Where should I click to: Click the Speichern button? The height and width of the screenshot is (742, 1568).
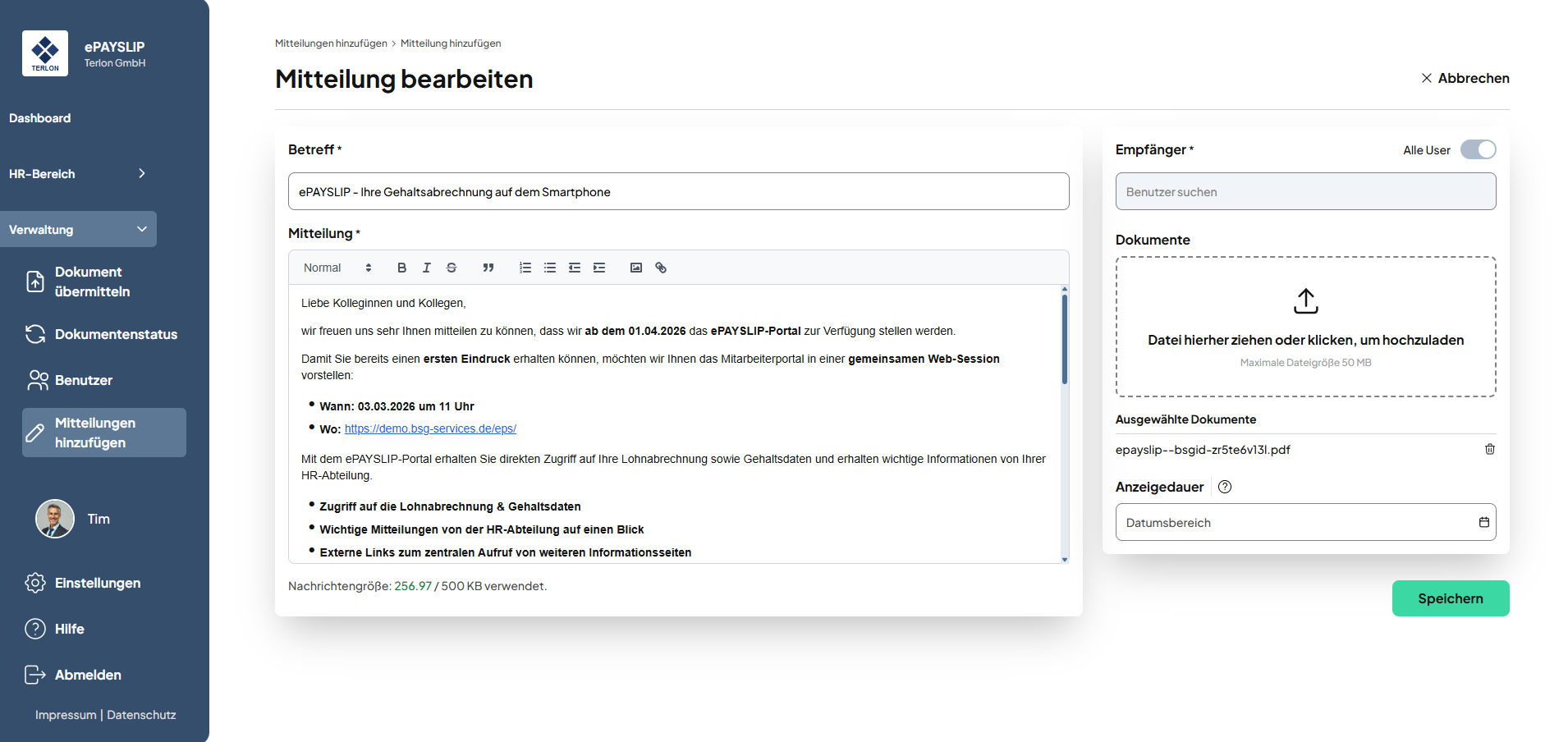pos(1450,598)
